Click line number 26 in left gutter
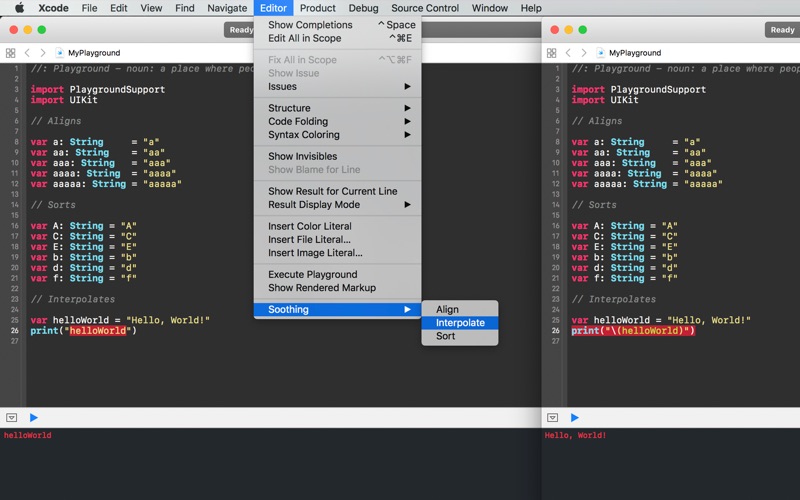 coord(14,331)
